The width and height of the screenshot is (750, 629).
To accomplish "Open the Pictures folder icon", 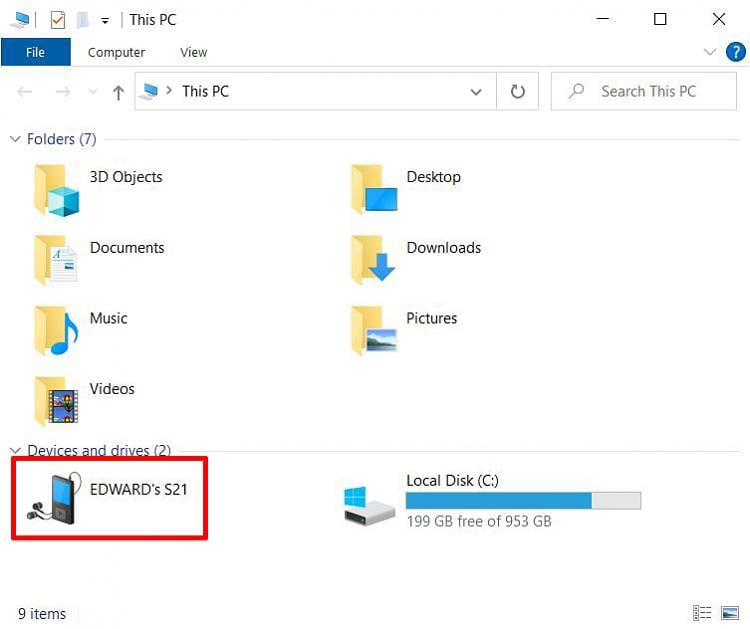I will point(374,331).
